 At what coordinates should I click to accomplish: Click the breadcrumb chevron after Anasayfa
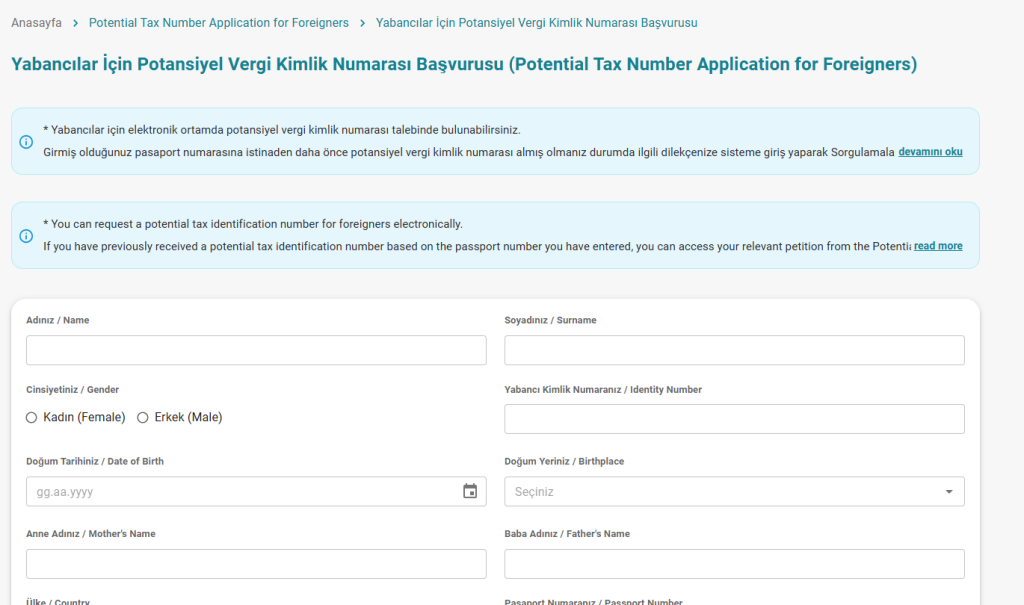point(75,22)
